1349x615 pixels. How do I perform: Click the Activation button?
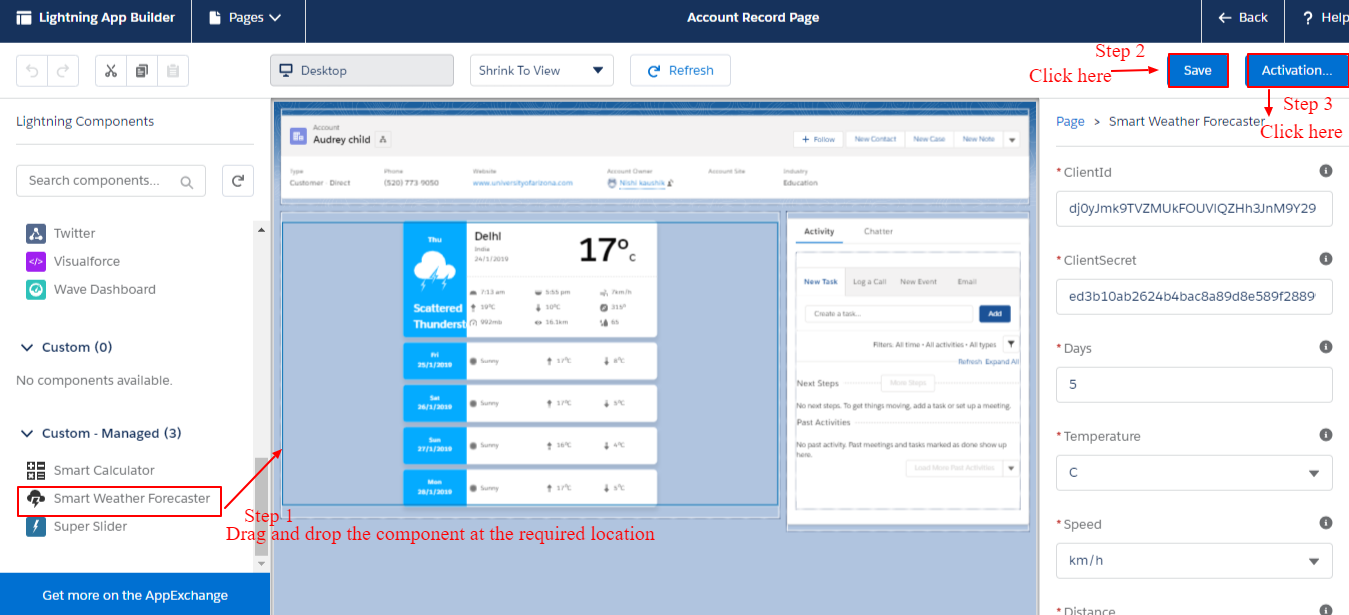point(1297,70)
